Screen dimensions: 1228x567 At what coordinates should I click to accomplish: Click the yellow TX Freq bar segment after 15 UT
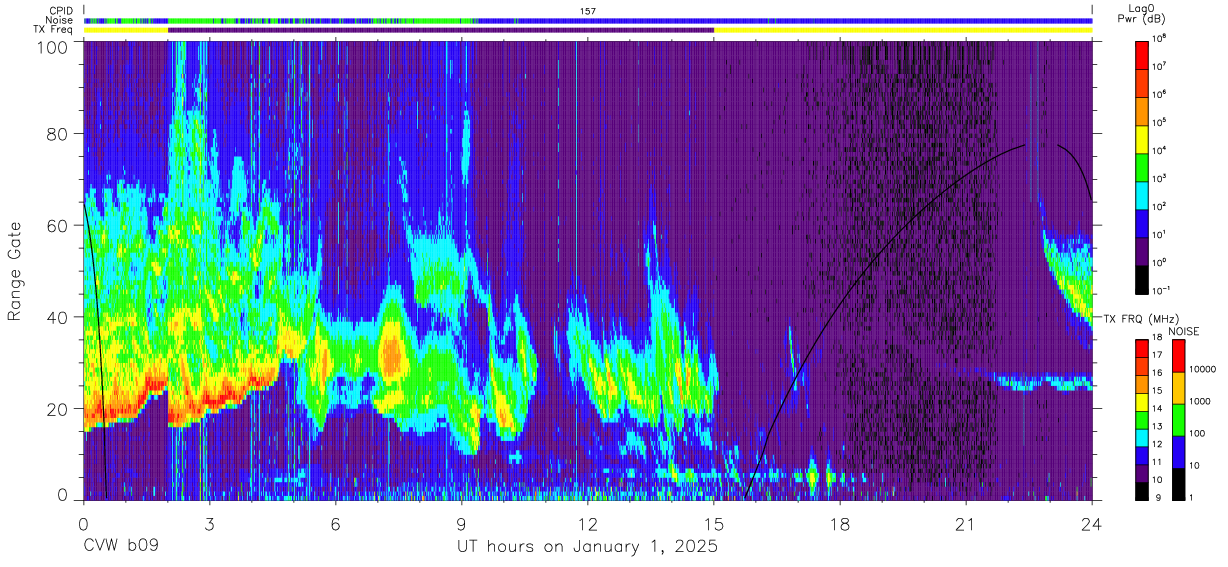pos(903,30)
